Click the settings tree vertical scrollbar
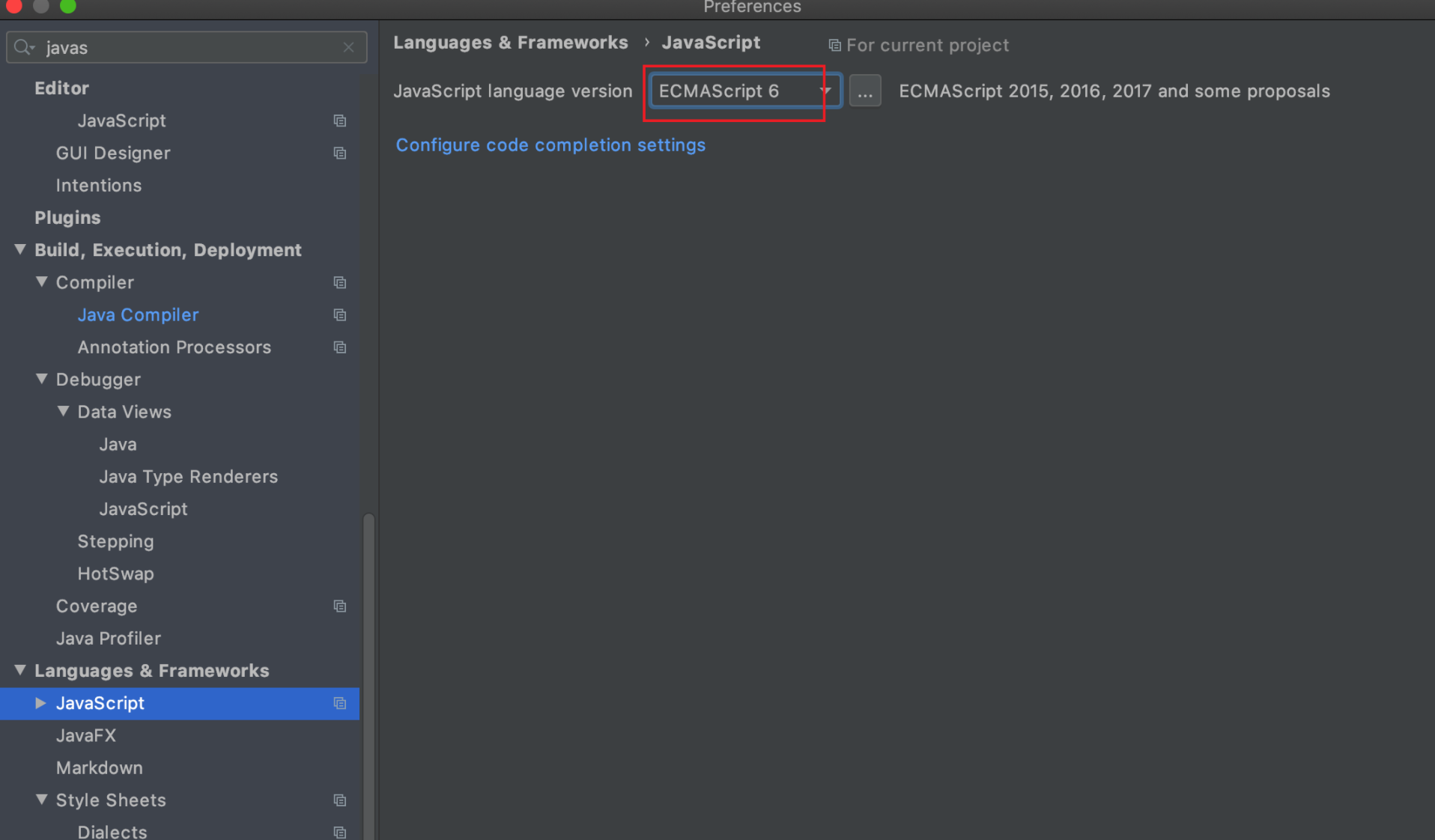The height and width of the screenshot is (840, 1435). [368, 676]
